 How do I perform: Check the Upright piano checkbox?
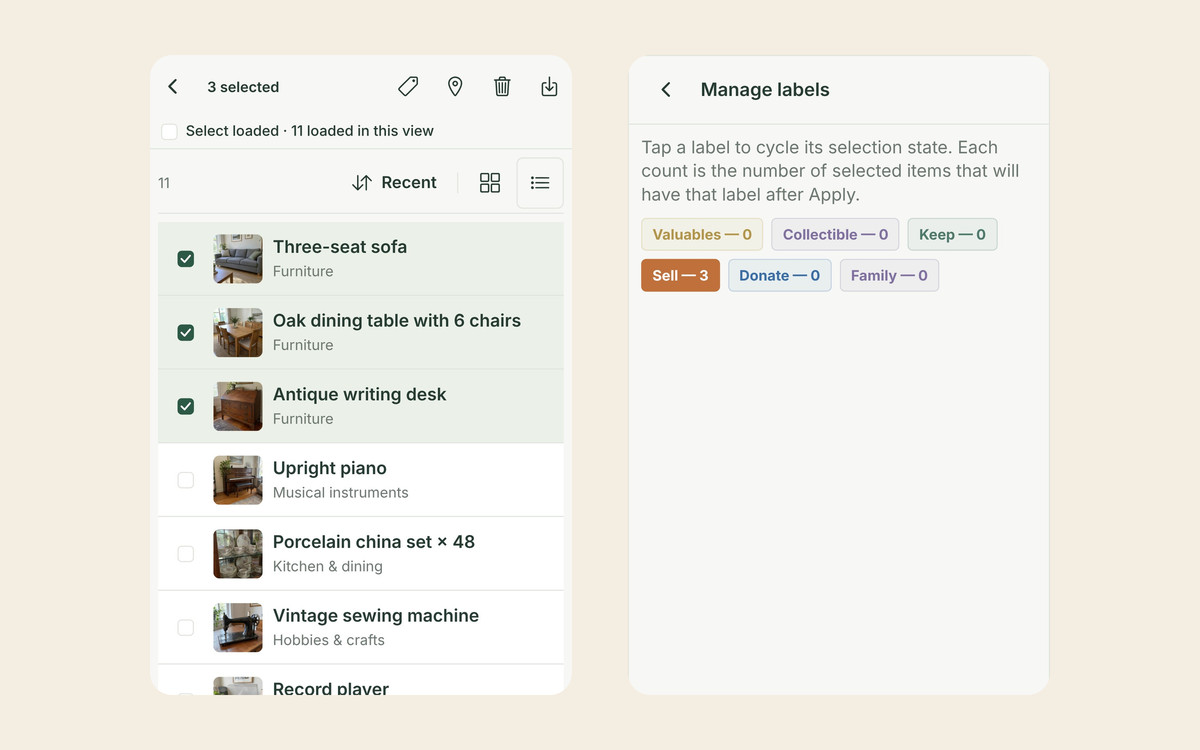pyautogui.click(x=186, y=480)
